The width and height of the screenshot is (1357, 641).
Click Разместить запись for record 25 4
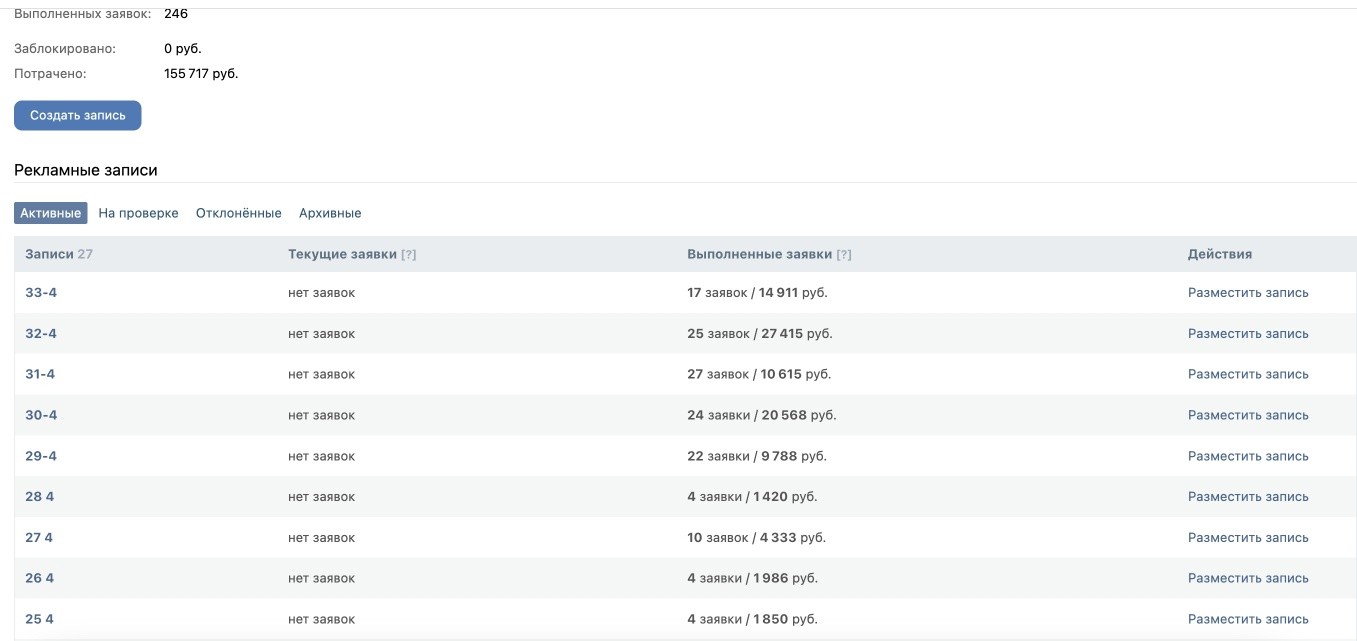(x=1248, y=619)
